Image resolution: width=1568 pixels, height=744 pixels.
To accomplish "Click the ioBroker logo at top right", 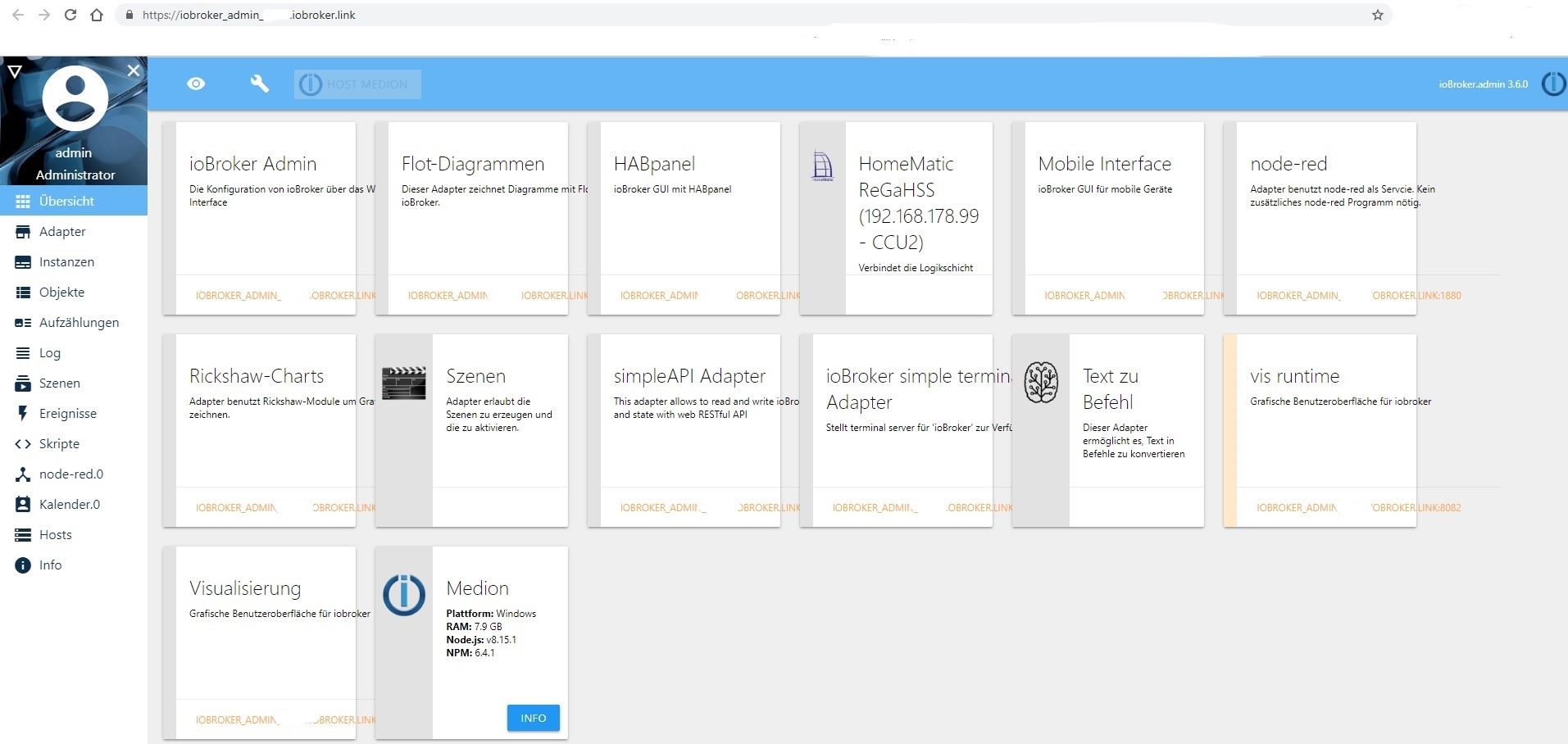I will (x=1553, y=84).
